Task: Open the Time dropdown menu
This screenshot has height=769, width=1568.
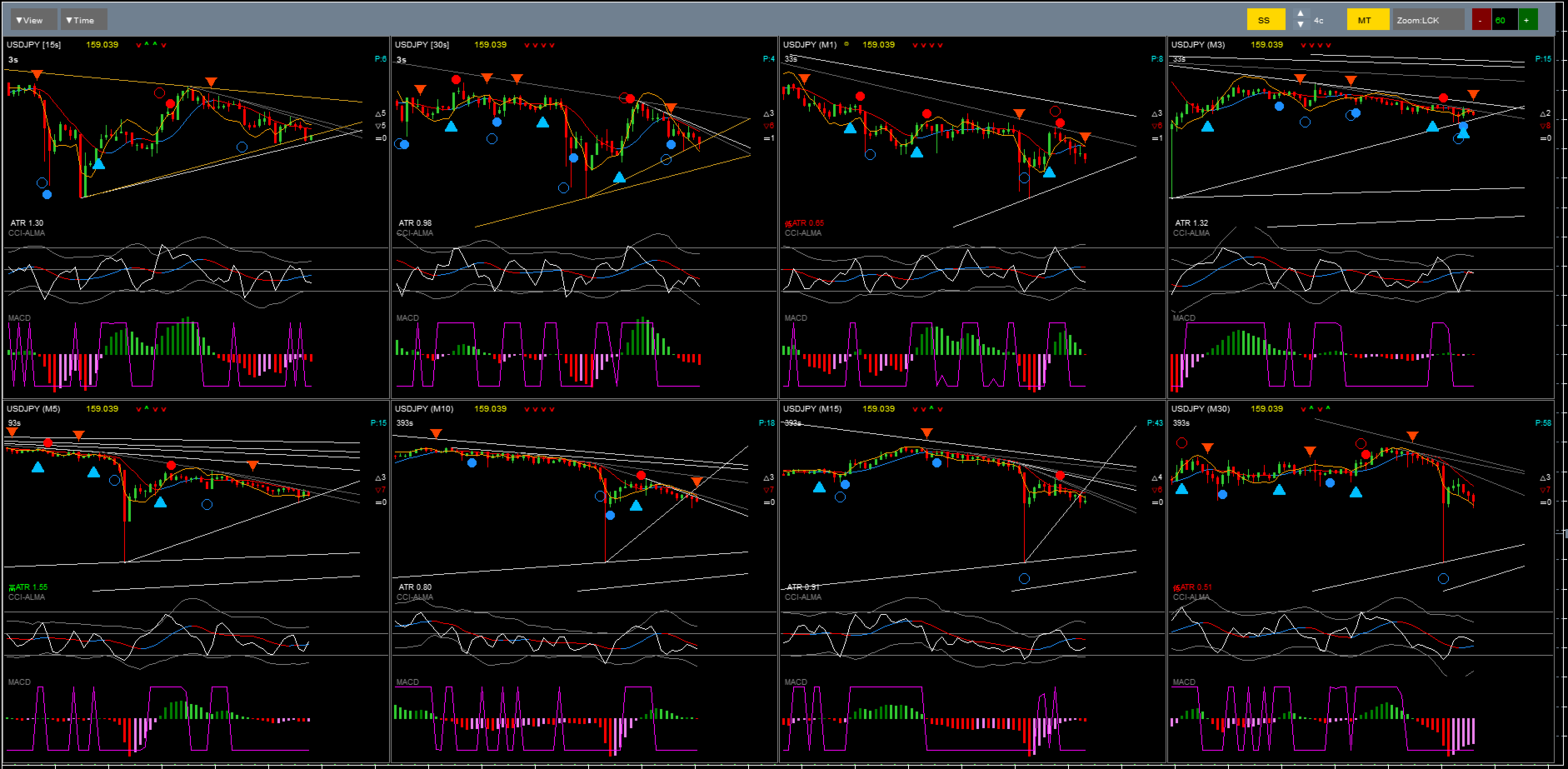Action: coord(83,19)
